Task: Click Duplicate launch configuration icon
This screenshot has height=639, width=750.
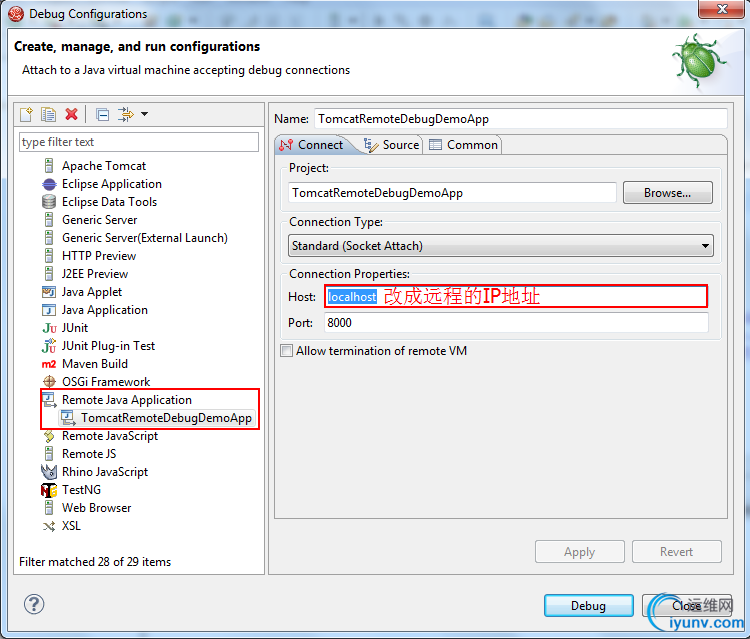Action: (x=48, y=114)
